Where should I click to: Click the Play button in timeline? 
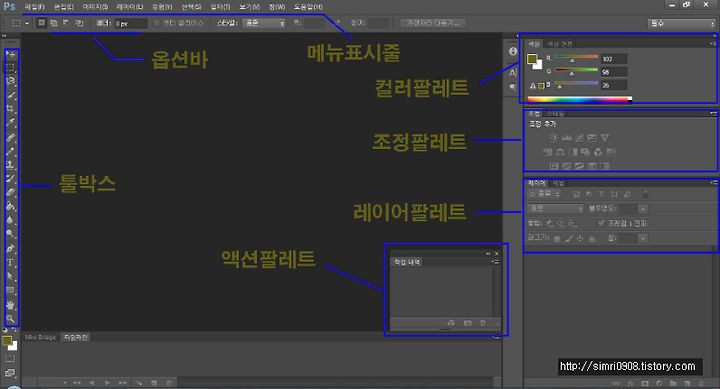(x=107, y=382)
